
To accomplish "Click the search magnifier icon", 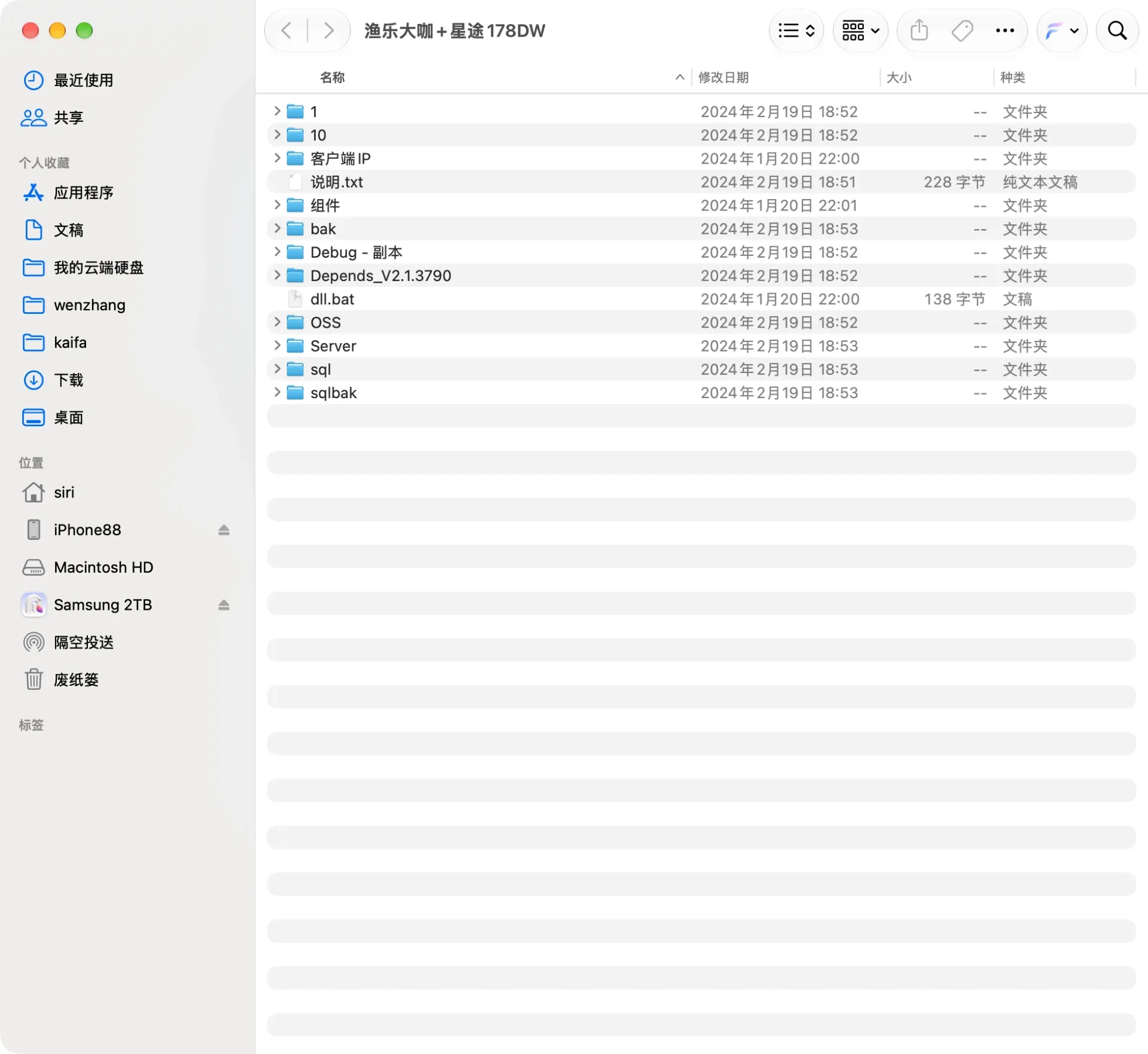I will pyautogui.click(x=1117, y=30).
